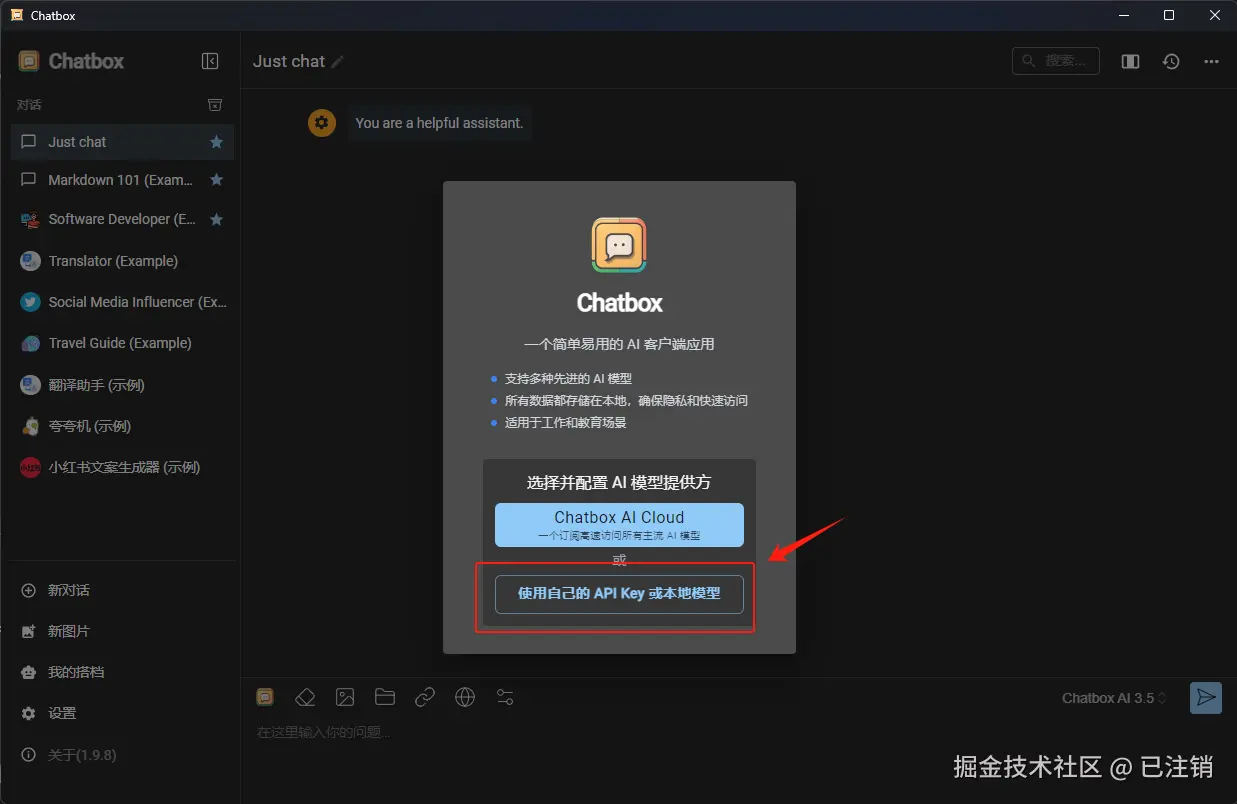The image size is (1237, 804).
Task: Start a new chat with 新对话
Action: [x=122, y=590]
